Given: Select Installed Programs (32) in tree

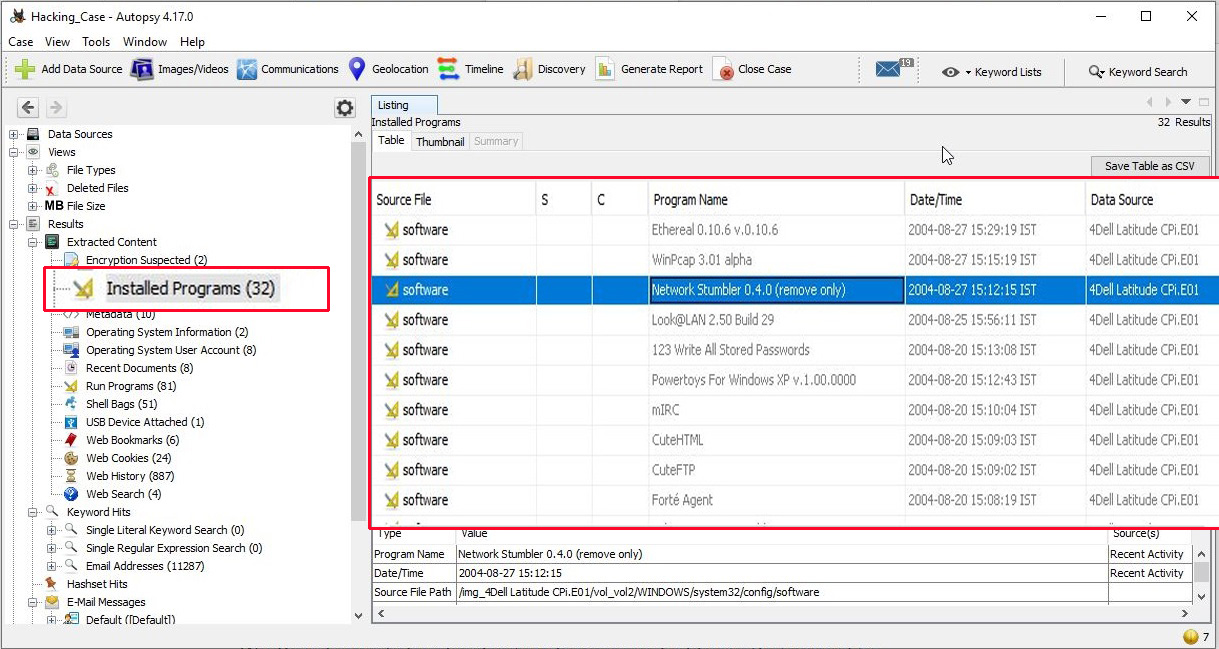Looking at the screenshot, I should coord(190,288).
